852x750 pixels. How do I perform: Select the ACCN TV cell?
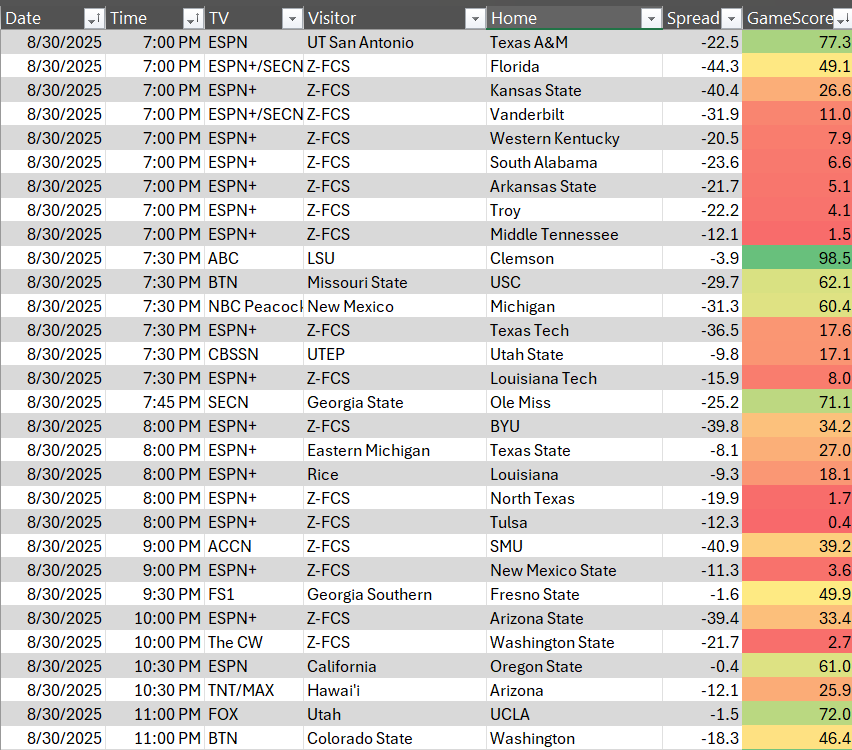254,546
